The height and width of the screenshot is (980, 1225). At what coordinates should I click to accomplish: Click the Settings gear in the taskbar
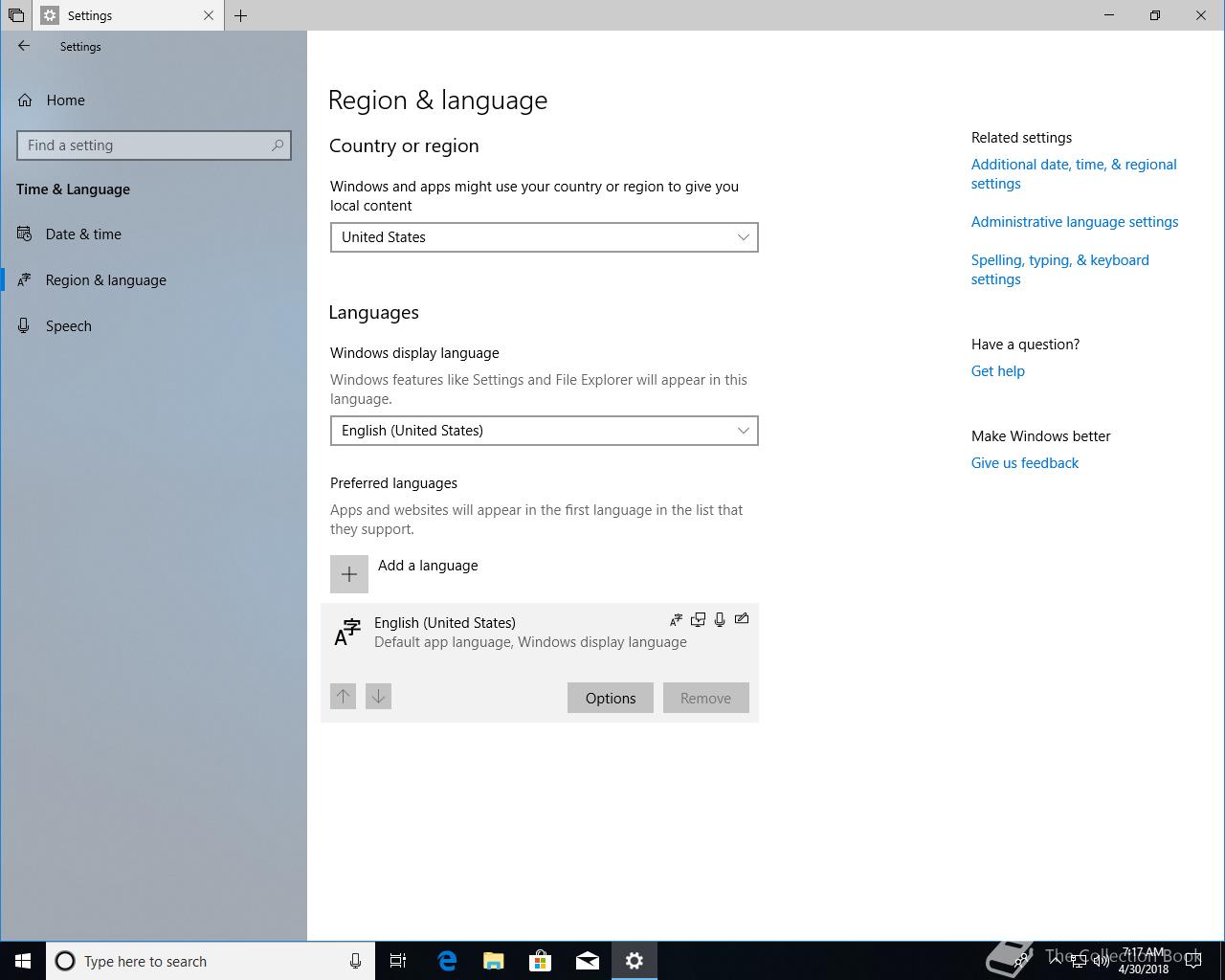pyautogui.click(x=635, y=961)
